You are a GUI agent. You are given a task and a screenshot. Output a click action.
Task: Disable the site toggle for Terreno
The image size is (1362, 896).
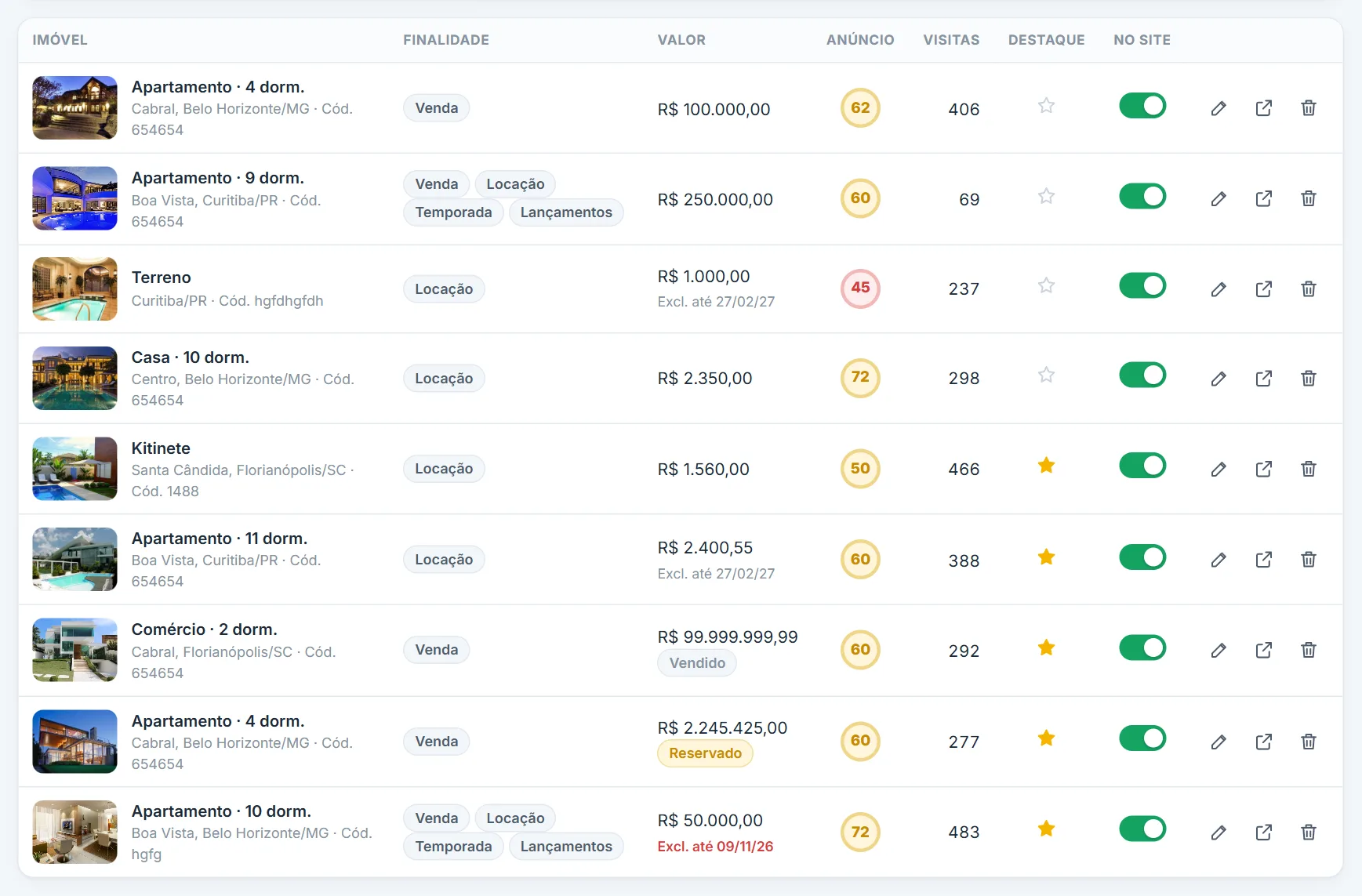coord(1142,285)
